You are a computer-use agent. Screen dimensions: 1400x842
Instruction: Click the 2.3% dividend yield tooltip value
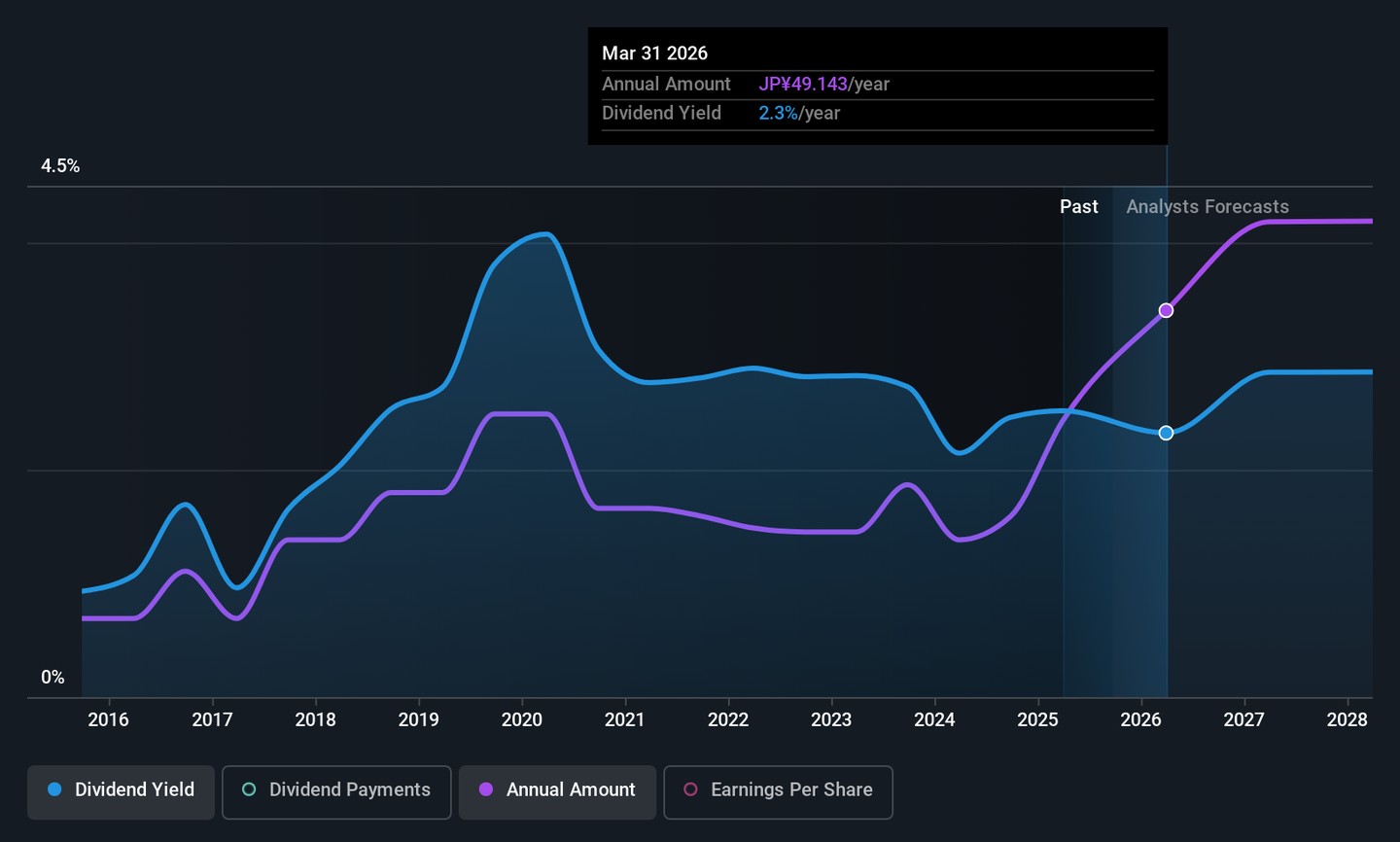coord(778,114)
